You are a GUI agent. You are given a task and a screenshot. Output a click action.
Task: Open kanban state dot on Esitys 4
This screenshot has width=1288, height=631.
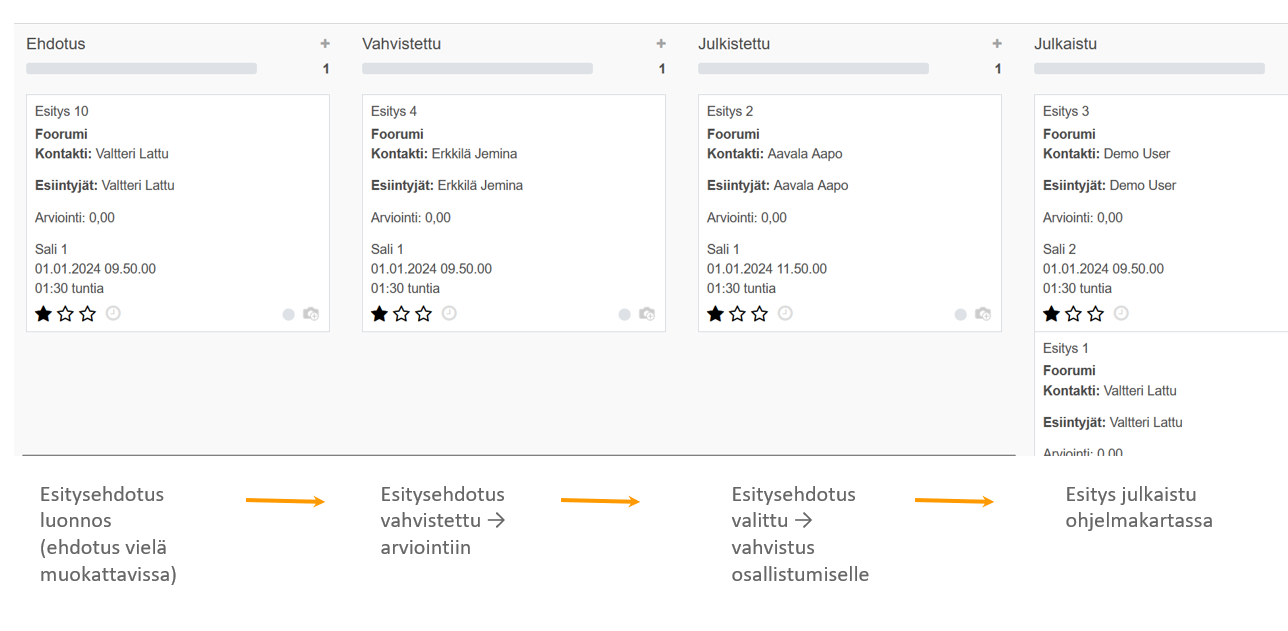point(625,314)
